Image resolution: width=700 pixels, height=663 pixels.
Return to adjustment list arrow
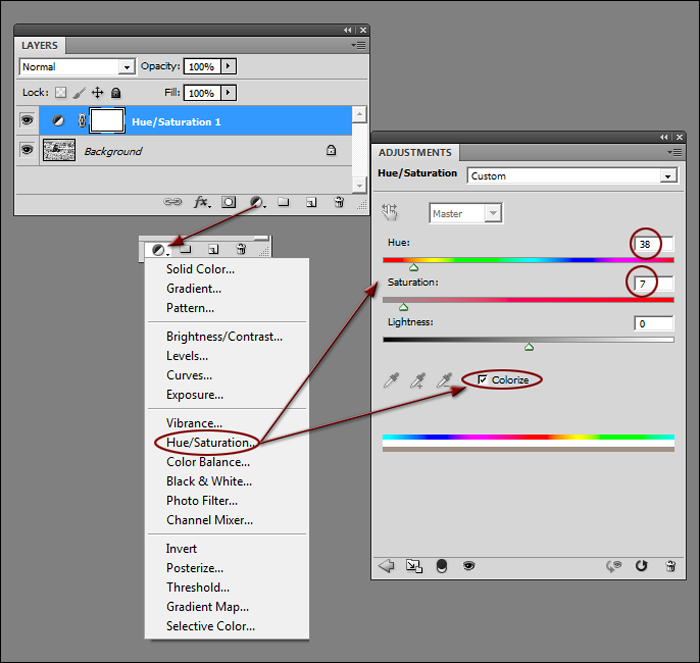coord(387,566)
